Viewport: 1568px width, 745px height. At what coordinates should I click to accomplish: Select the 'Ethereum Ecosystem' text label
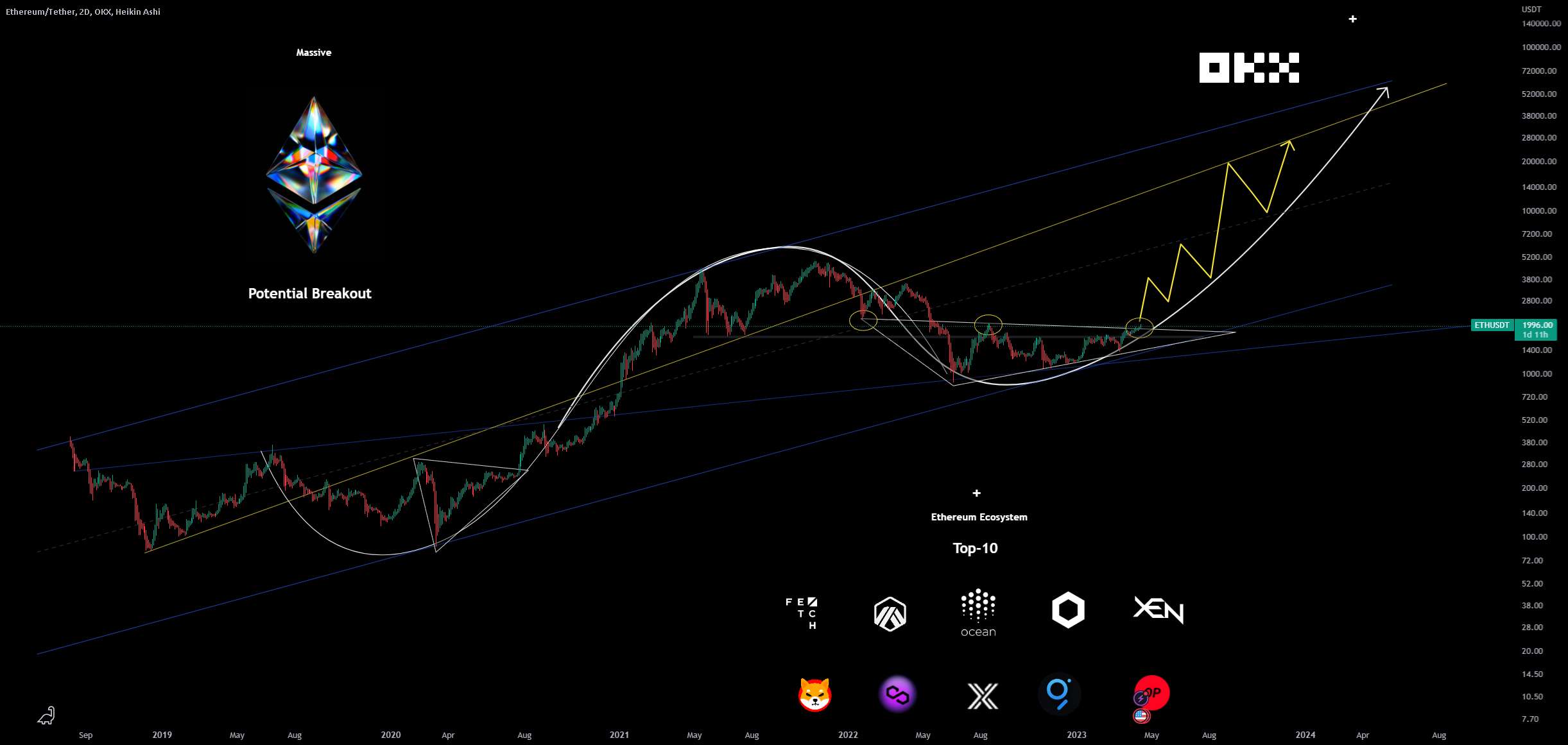point(979,517)
